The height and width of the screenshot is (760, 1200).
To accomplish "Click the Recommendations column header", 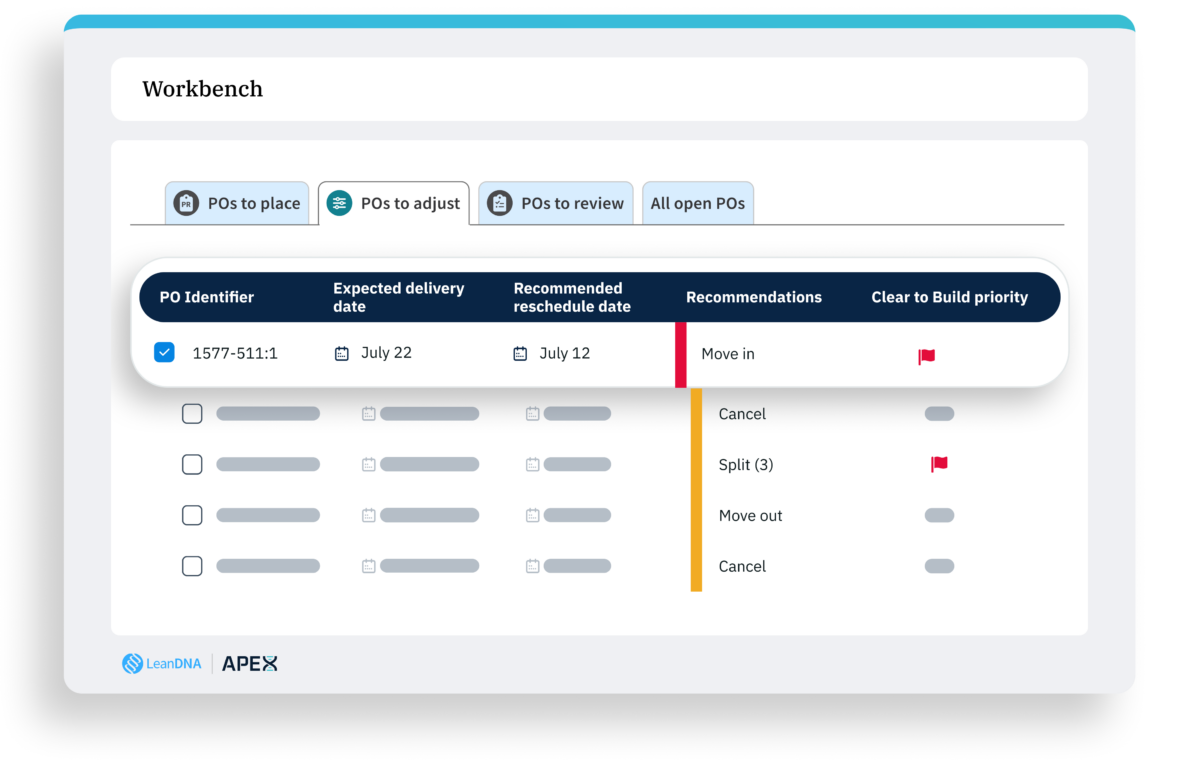I will pos(754,297).
